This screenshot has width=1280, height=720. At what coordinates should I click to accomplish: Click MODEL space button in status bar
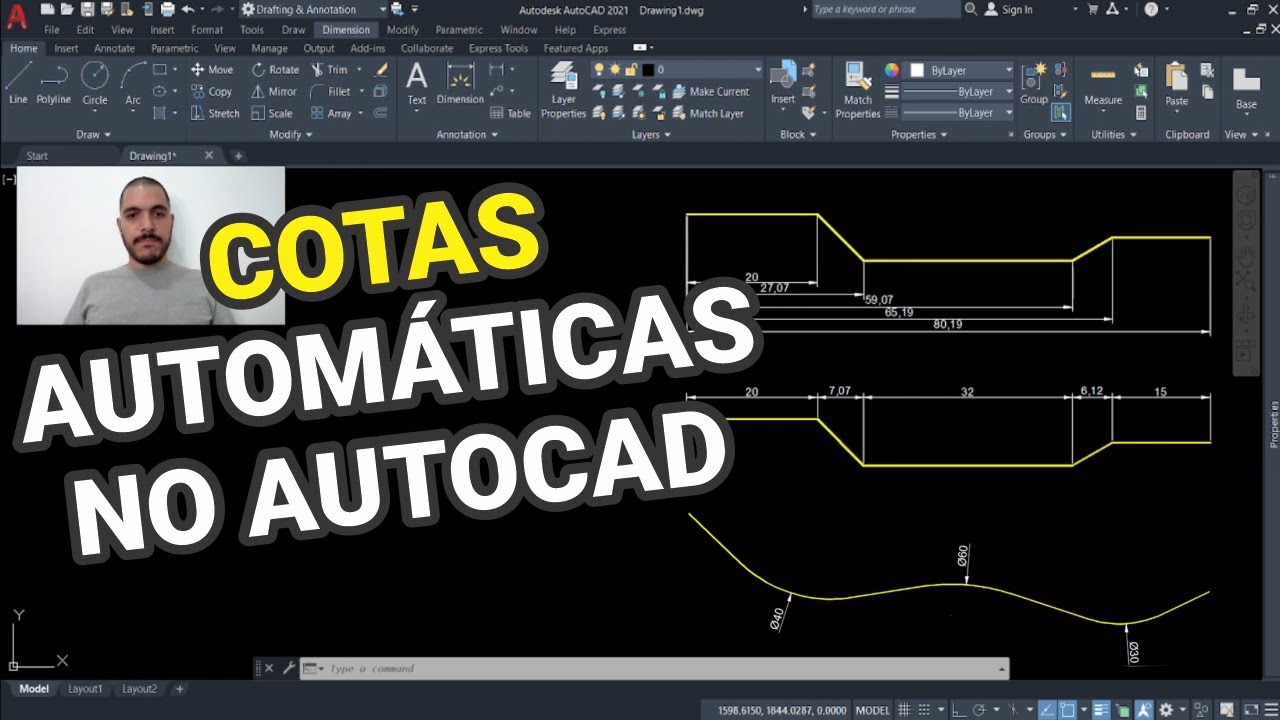pyautogui.click(x=873, y=710)
